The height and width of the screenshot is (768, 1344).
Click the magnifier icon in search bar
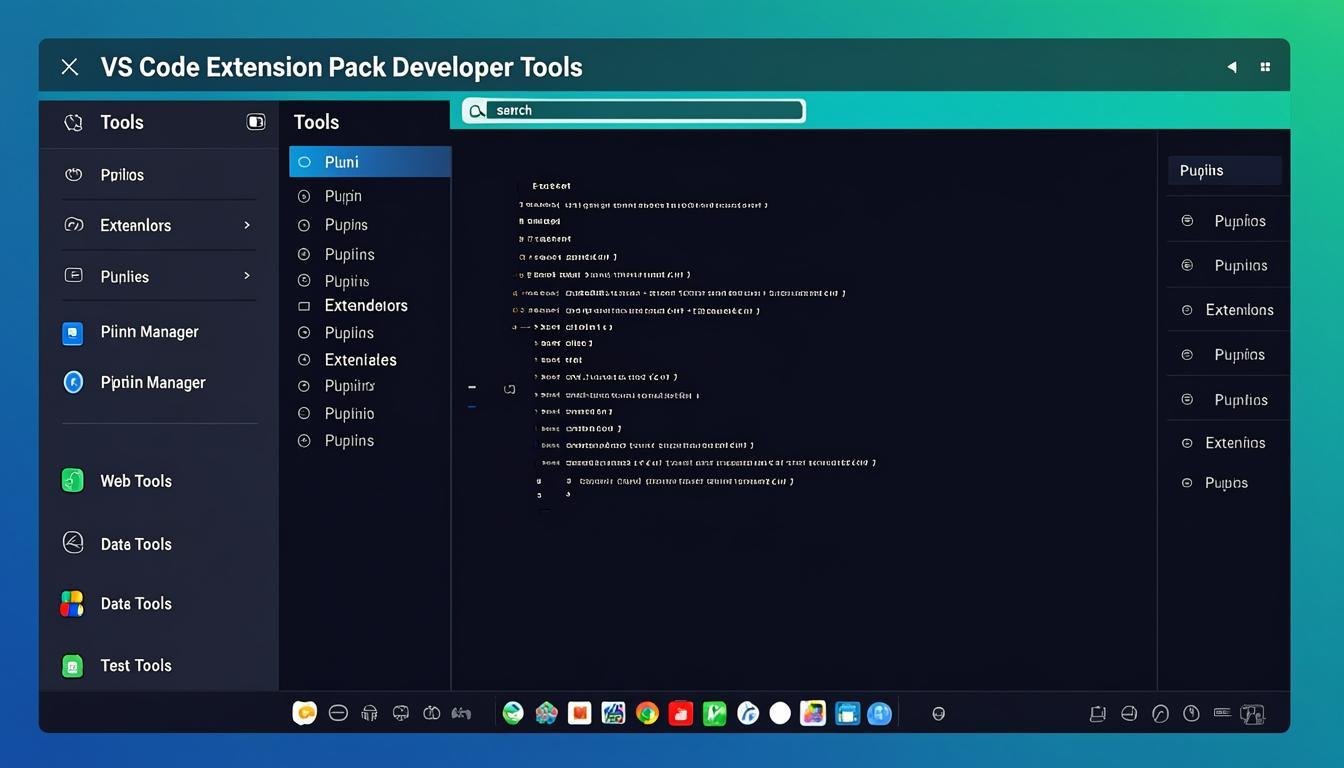[477, 111]
